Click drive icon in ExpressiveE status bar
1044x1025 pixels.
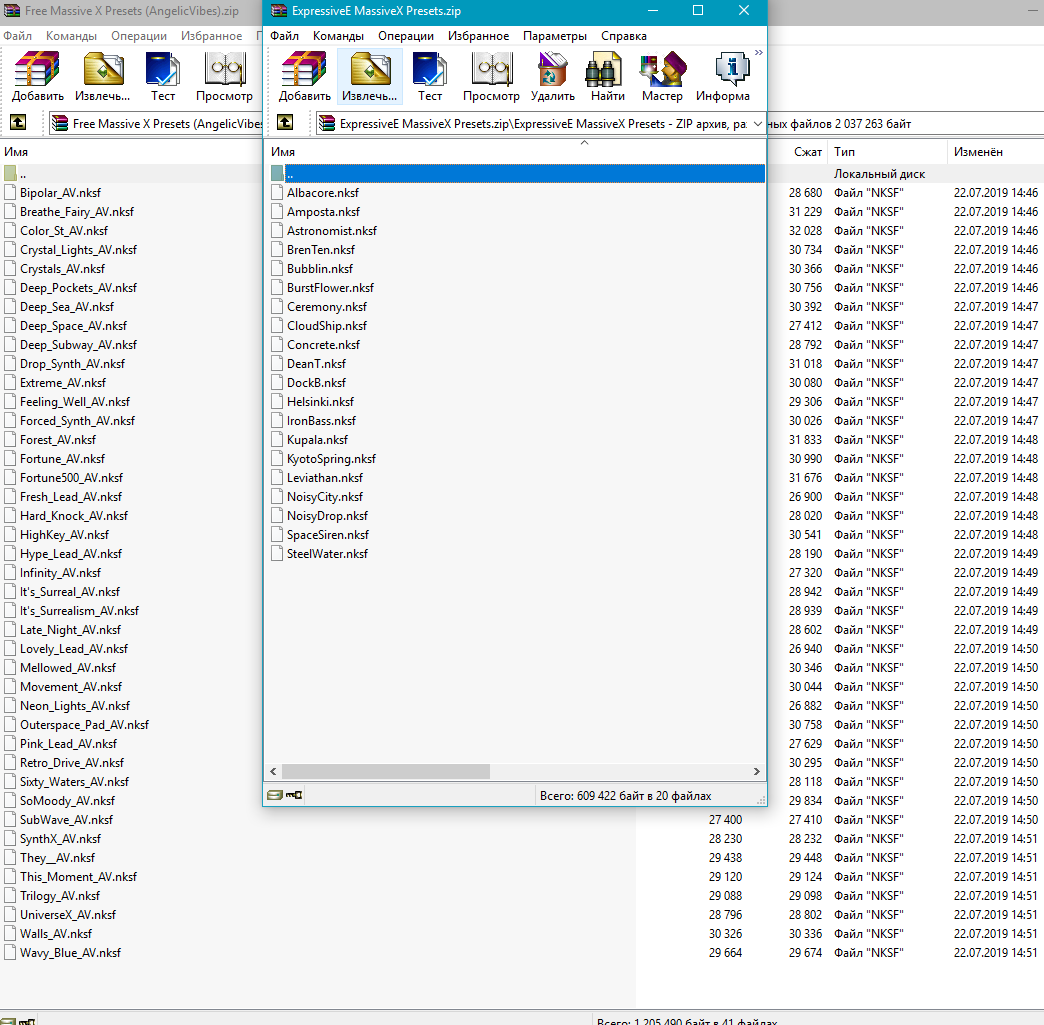274,795
